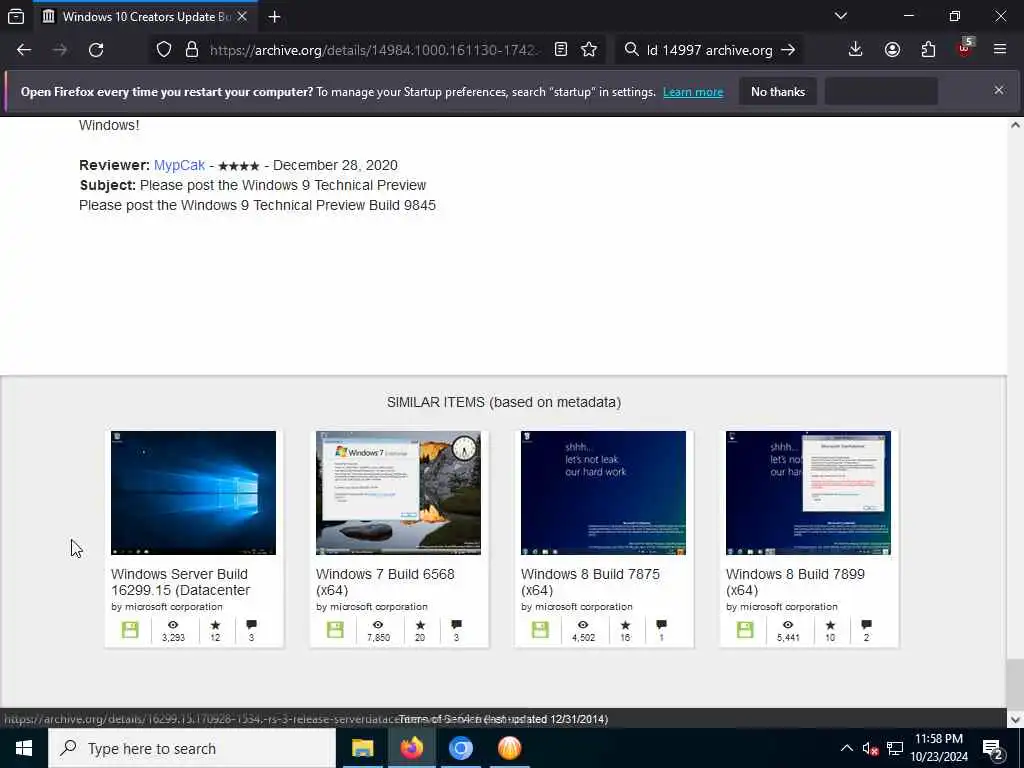1024x768 pixels.
Task: Click views eye icon on Windows Server card
Action: pyautogui.click(x=173, y=625)
